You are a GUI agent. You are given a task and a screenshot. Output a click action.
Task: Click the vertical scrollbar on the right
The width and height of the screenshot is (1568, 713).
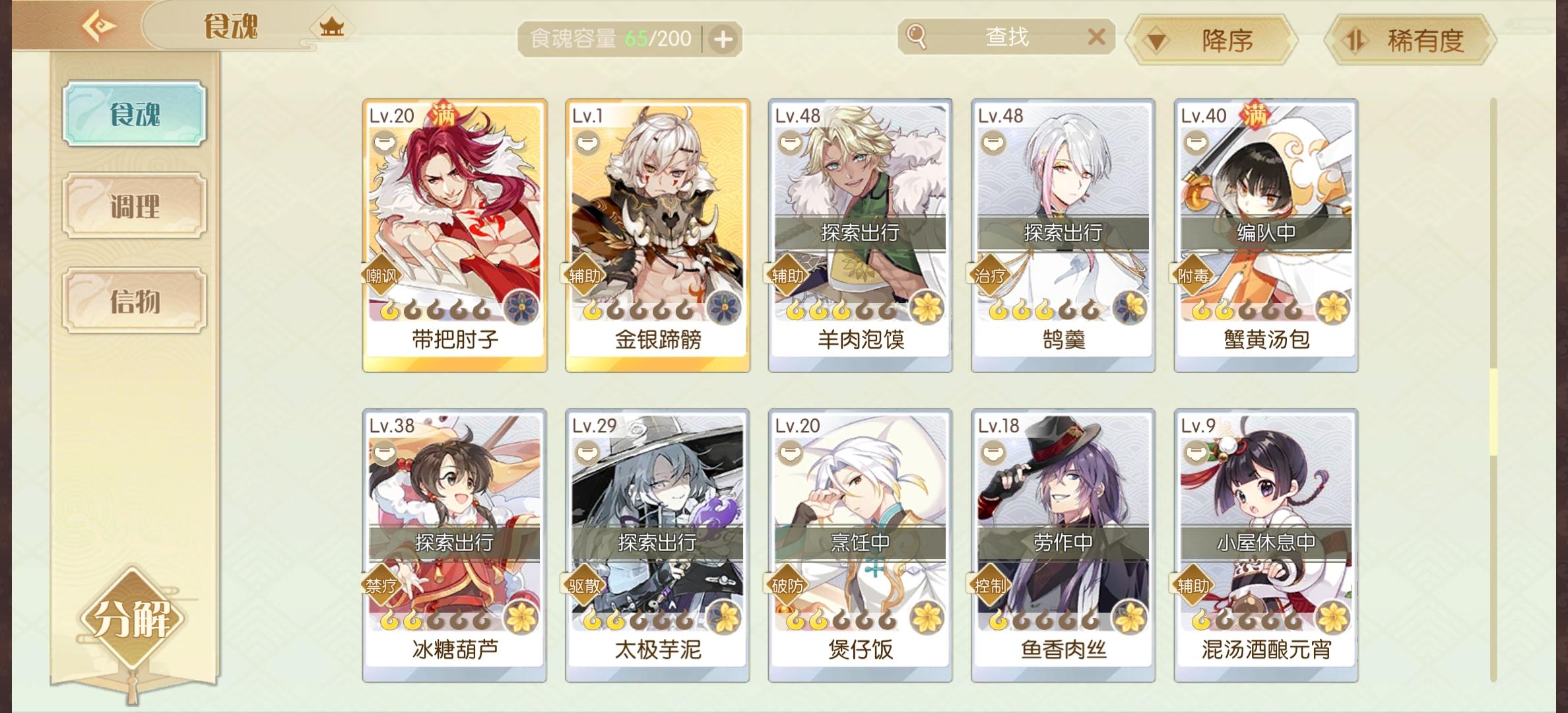coord(1493,390)
